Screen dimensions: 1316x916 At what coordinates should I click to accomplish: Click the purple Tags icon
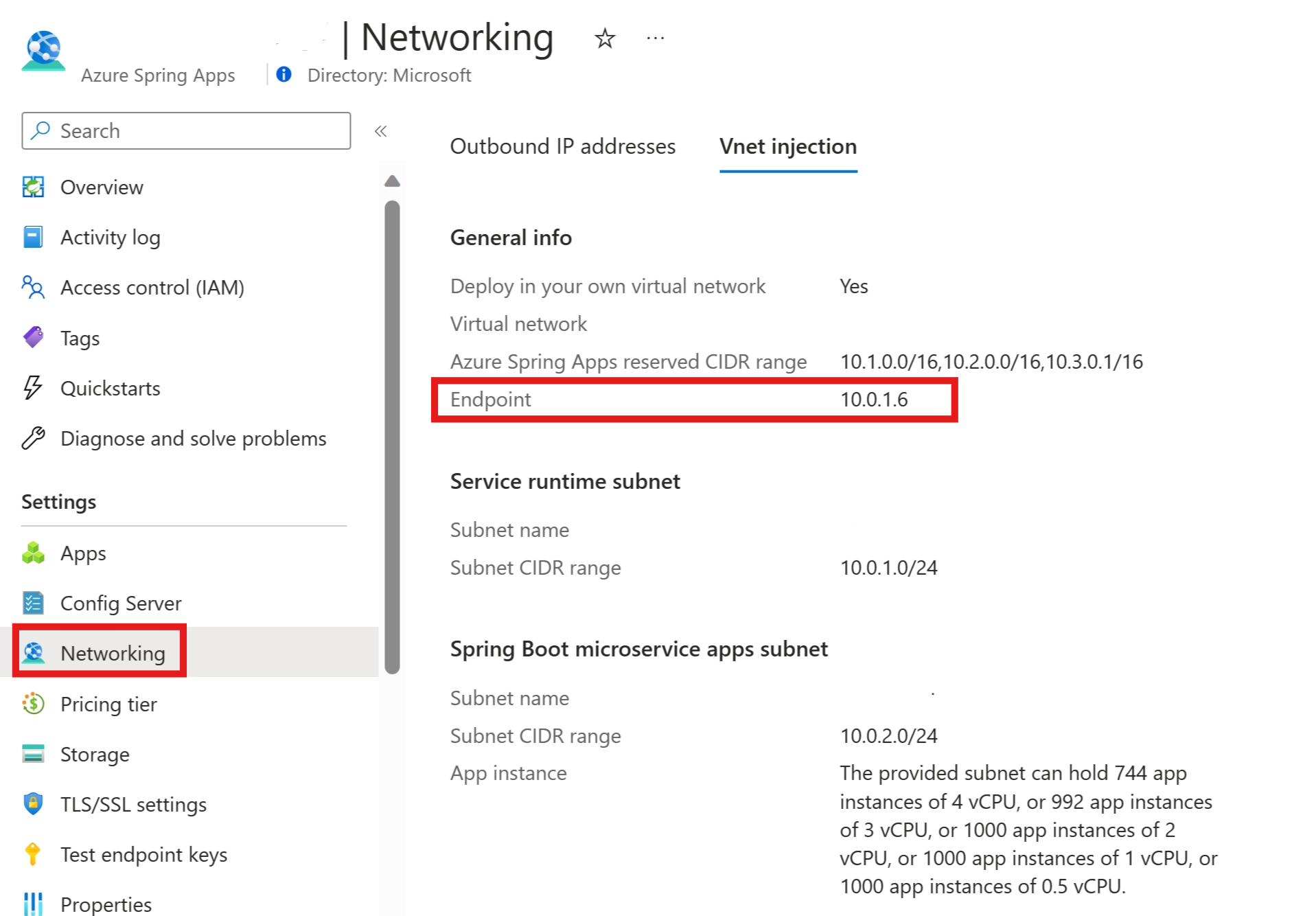point(33,337)
